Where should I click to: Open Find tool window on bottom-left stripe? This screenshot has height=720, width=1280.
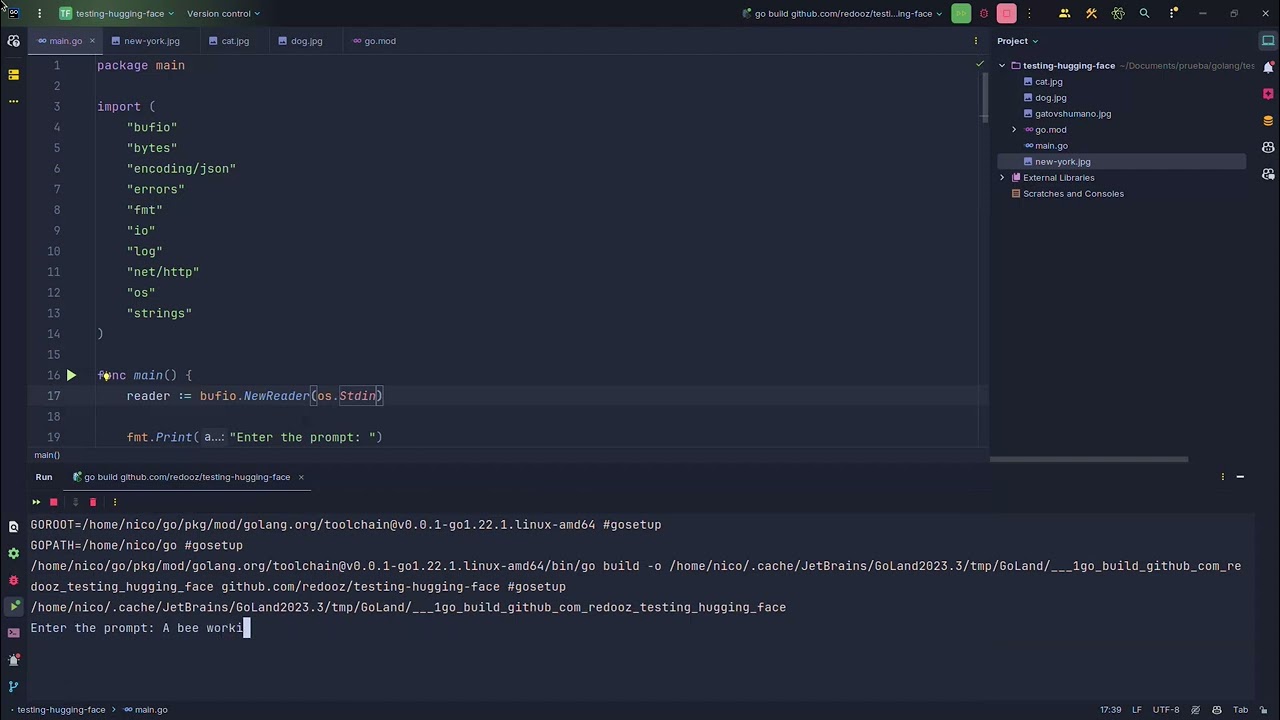click(x=13, y=526)
